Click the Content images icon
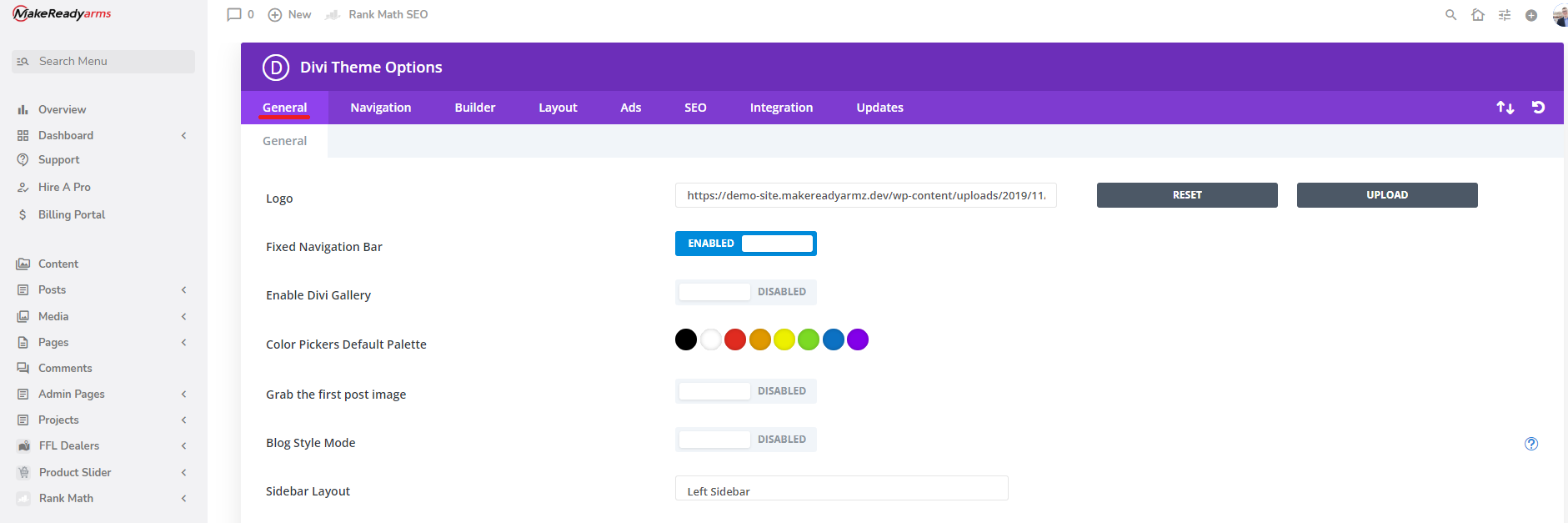 (23, 264)
